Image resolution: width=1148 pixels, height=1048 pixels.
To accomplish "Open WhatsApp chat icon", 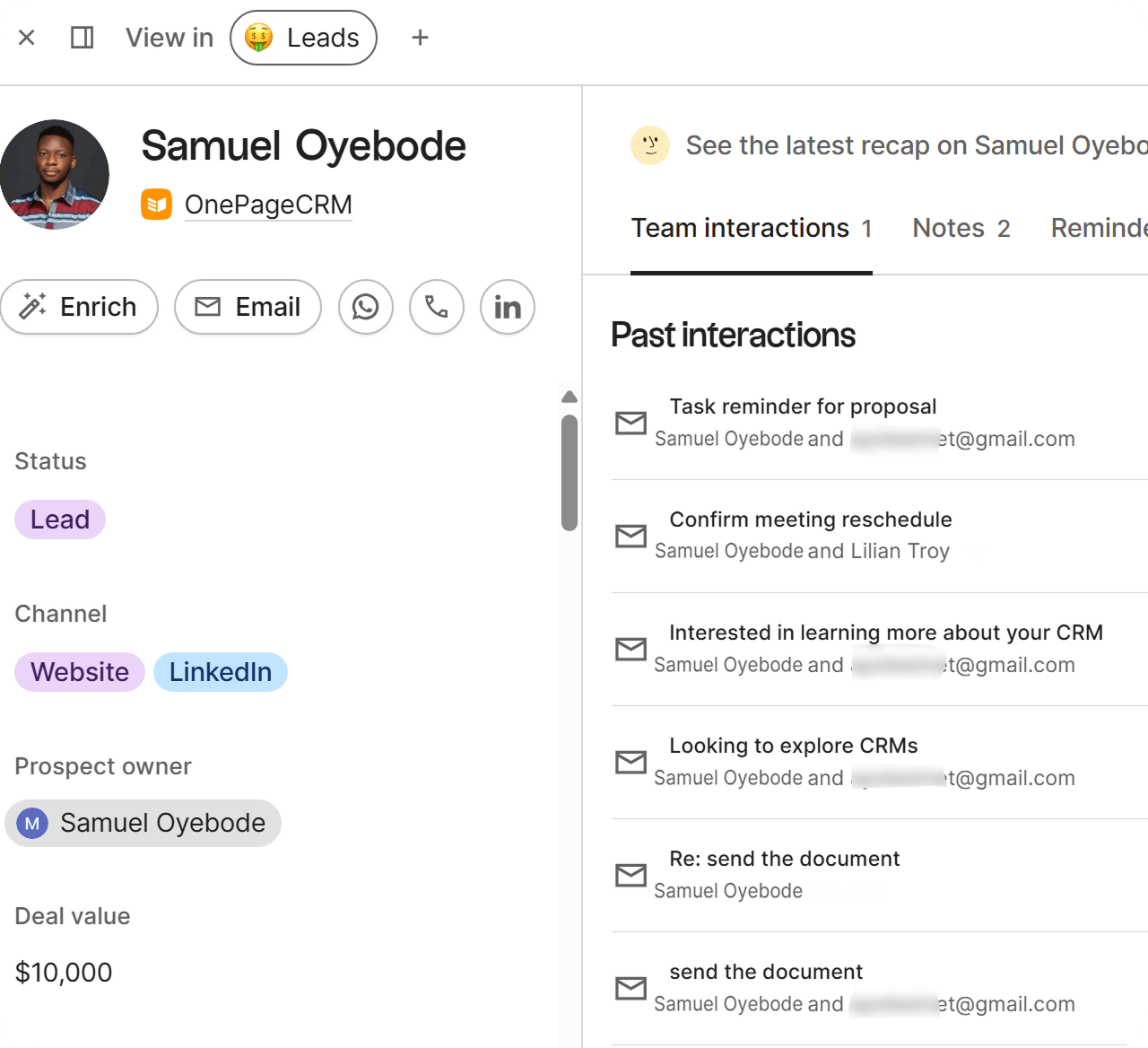I will 366,307.
